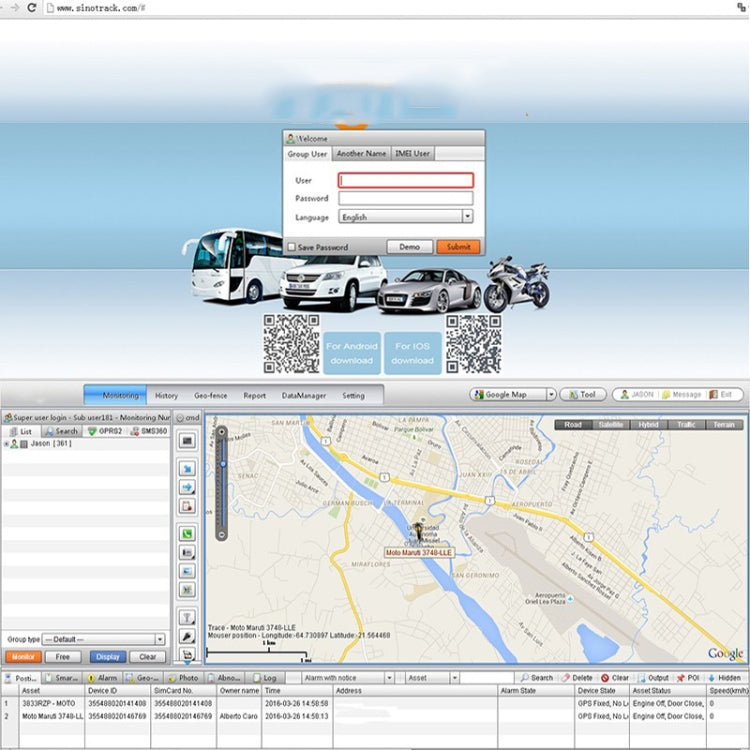This screenshot has width=750, height=750.
Task: Enable the Save Password checkbox
Action: [292, 247]
